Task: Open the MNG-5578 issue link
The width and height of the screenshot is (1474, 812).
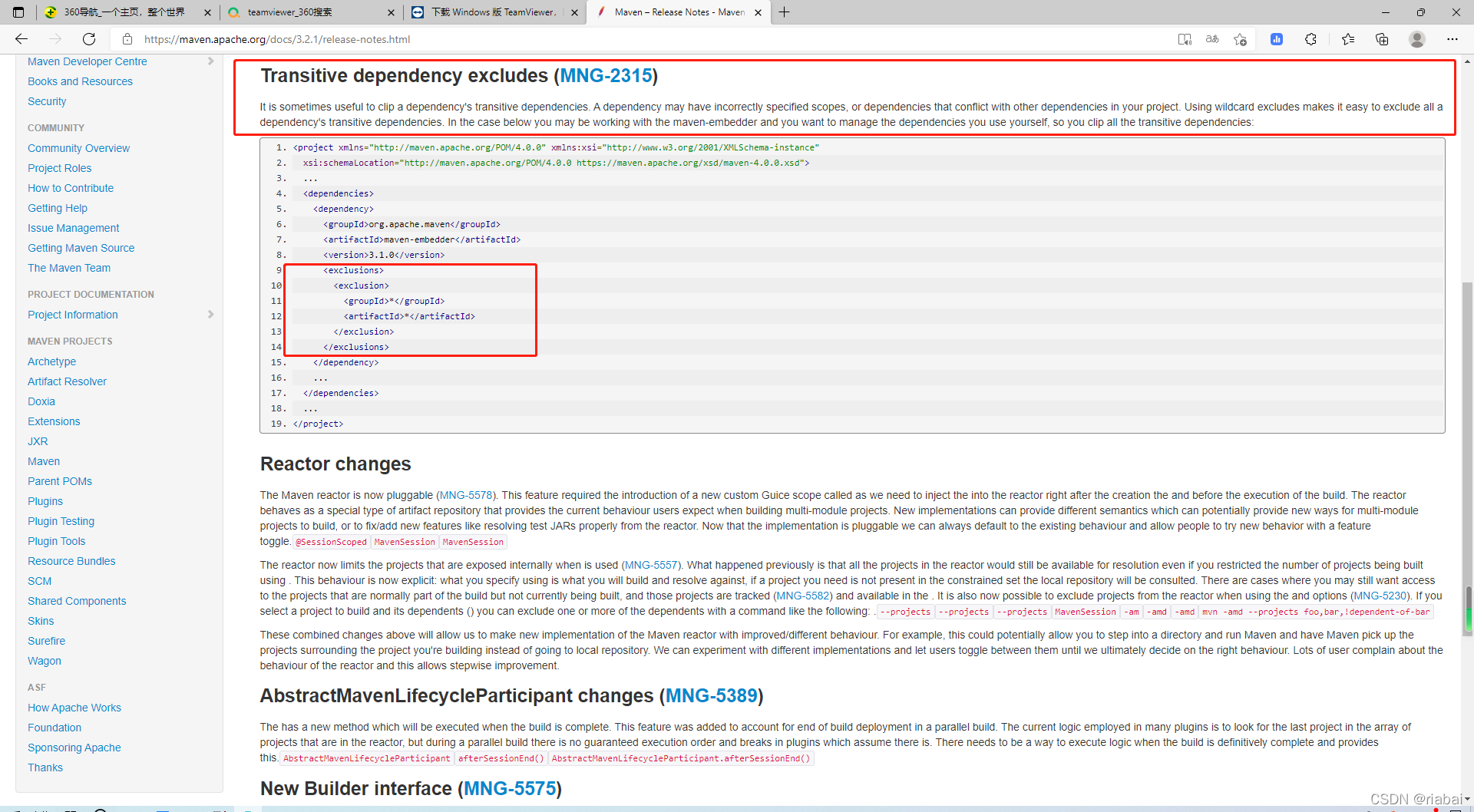Action: [x=466, y=496]
